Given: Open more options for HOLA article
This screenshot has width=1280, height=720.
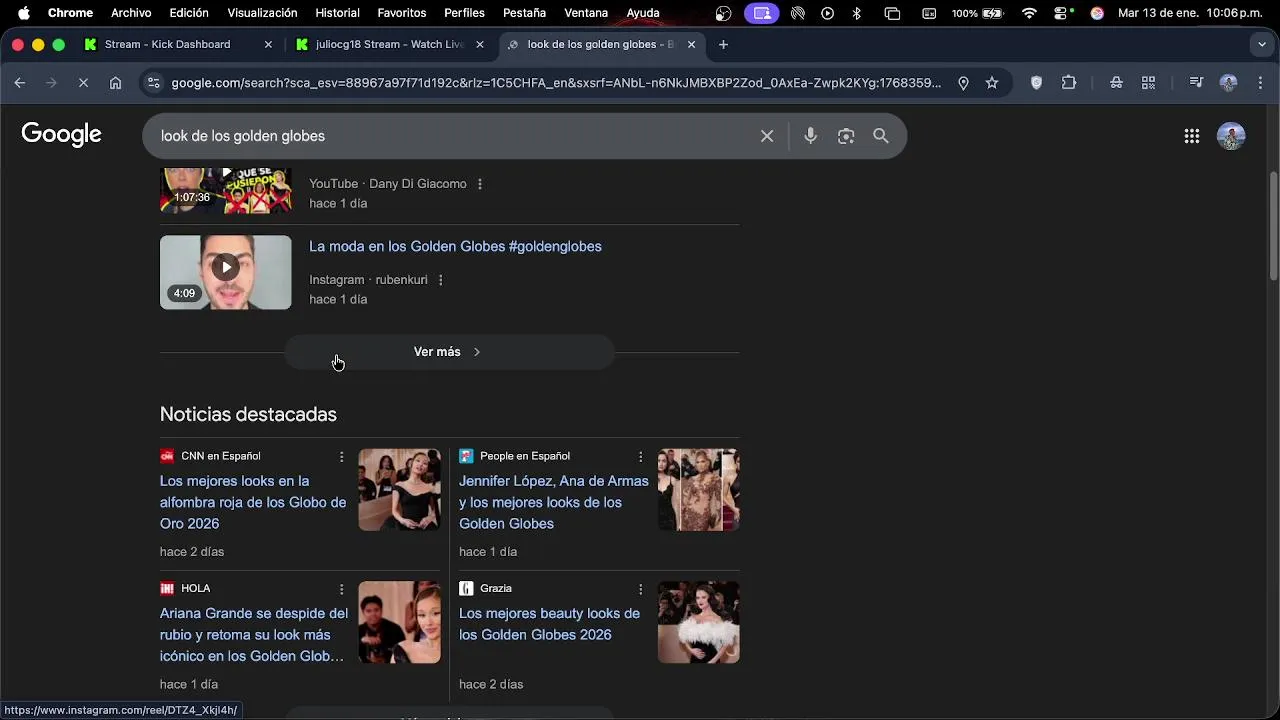Looking at the screenshot, I should click(341, 589).
